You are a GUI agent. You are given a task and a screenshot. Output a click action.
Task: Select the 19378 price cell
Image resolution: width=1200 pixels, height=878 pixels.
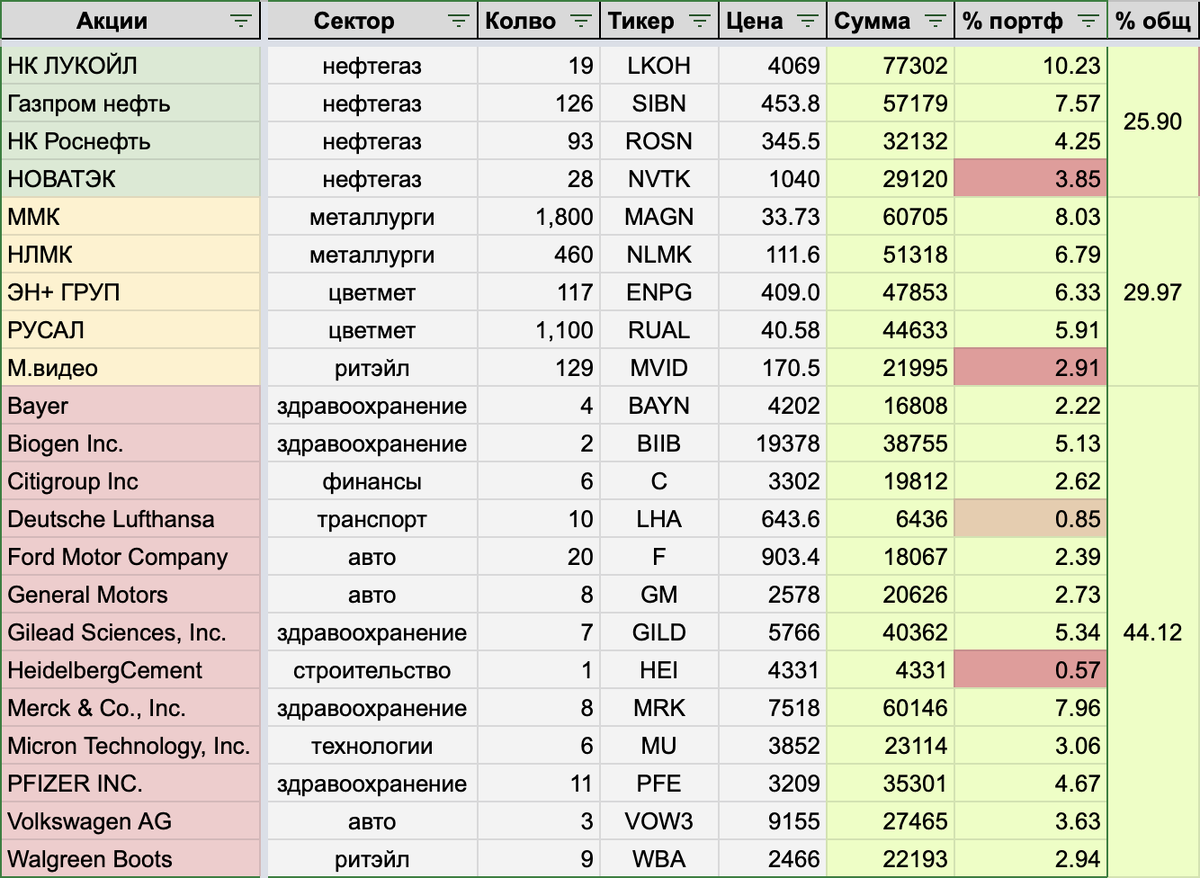773,444
